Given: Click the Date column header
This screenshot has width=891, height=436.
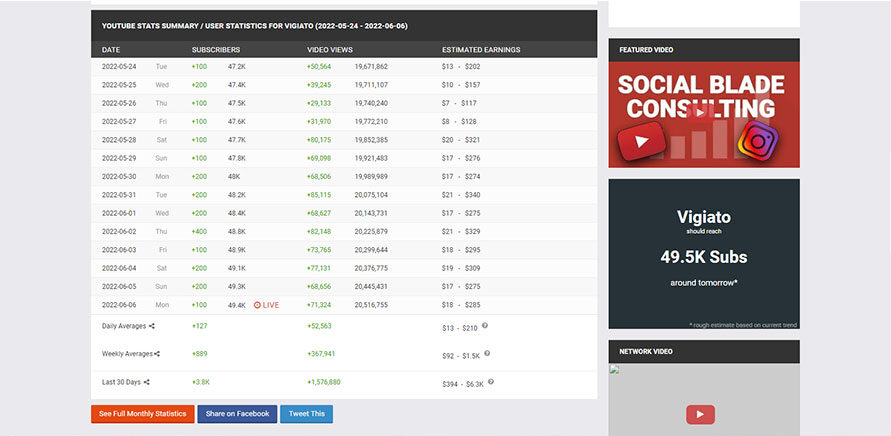Looking at the screenshot, I should (x=111, y=49).
